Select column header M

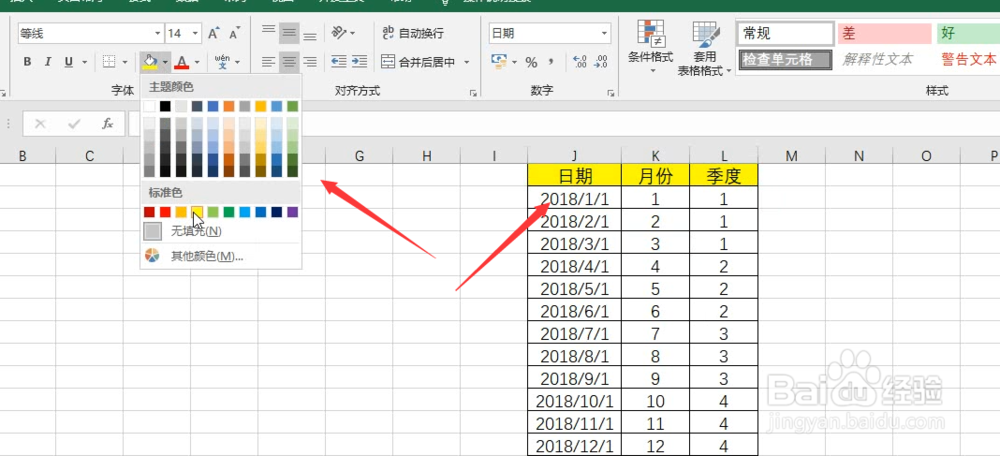[791, 156]
